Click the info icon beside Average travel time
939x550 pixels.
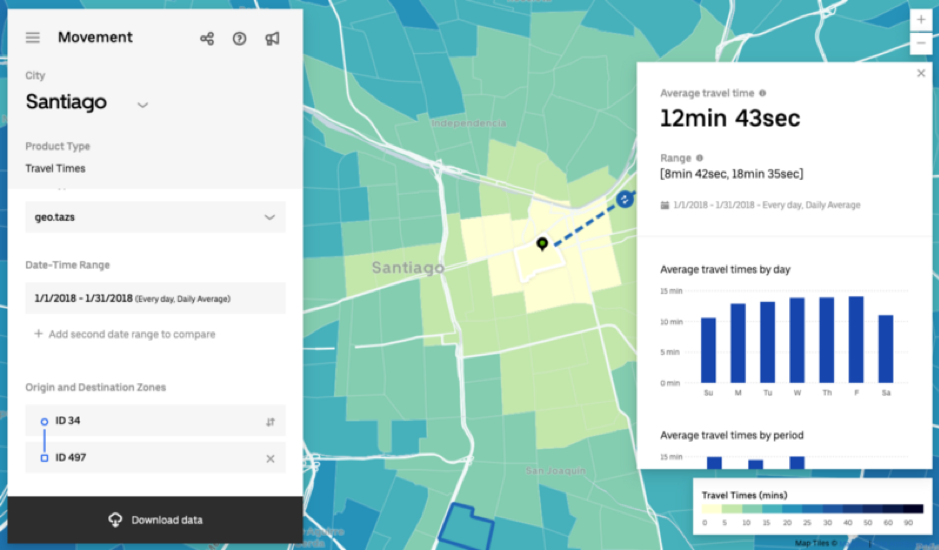pos(762,93)
